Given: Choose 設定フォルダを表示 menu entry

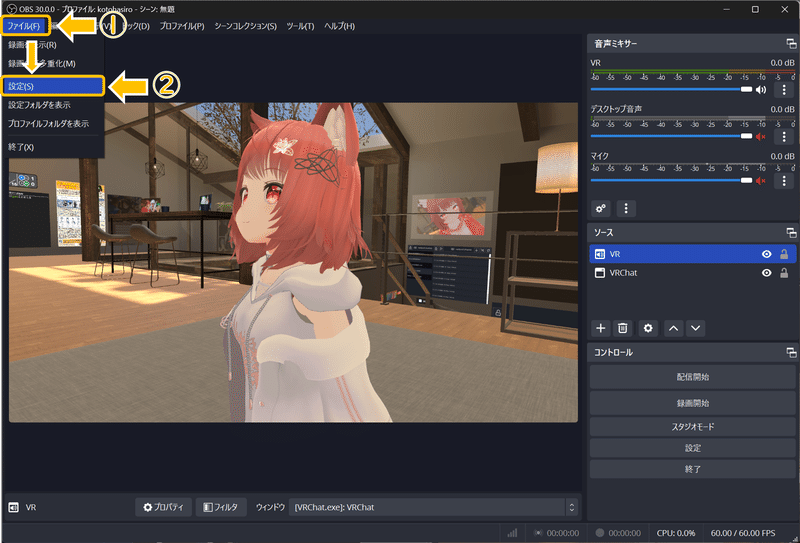Looking at the screenshot, I should 39,105.
